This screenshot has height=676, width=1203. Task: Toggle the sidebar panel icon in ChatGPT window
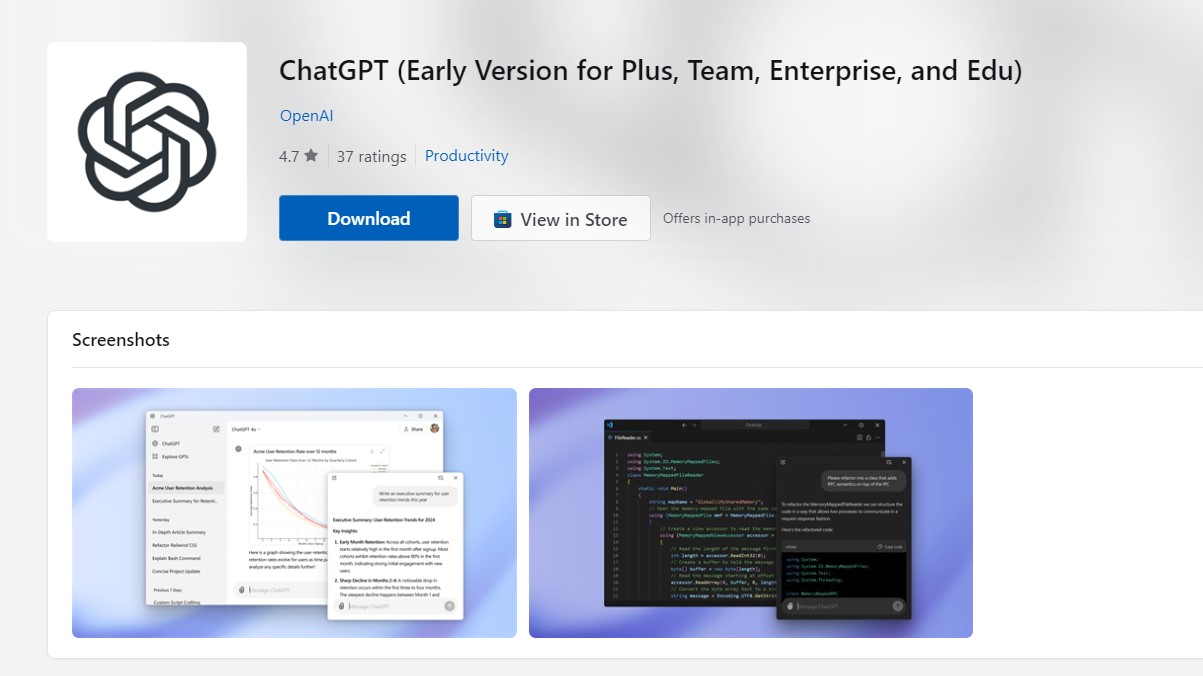154,429
